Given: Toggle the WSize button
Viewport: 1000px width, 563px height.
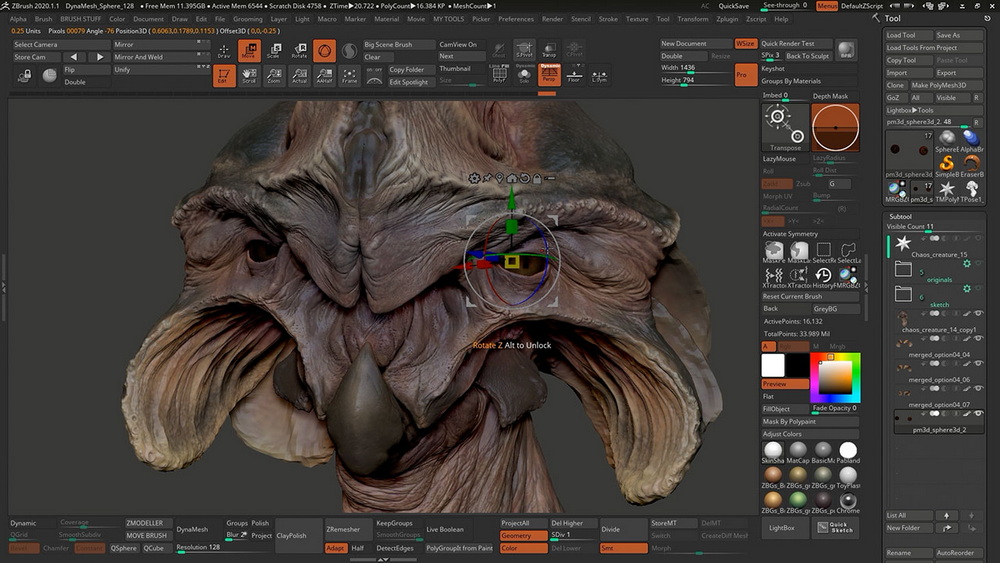Looking at the screenshot, I should coord(745,43).
